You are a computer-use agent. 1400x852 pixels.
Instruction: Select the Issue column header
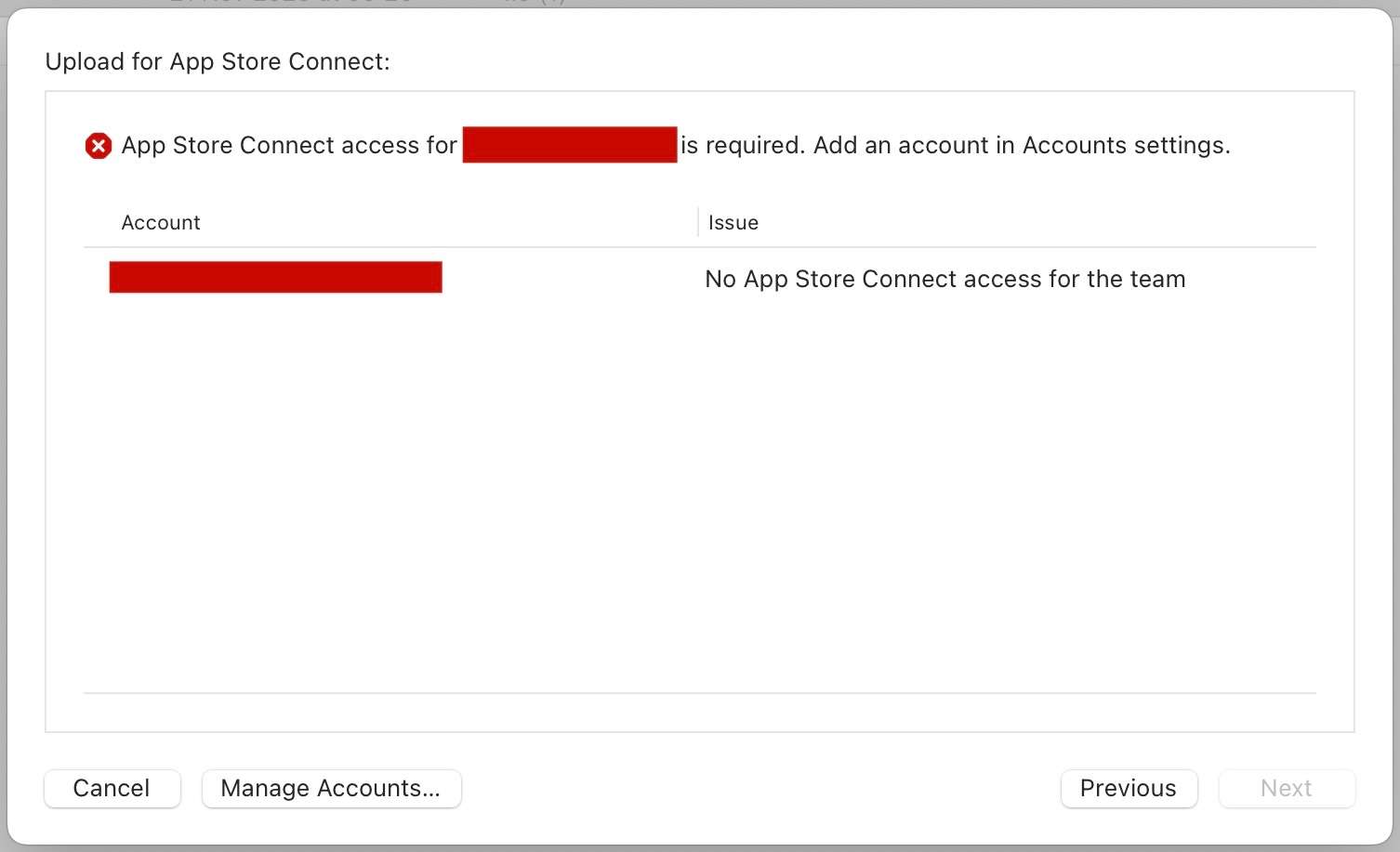pyautogui.click(x=733, y=223)
